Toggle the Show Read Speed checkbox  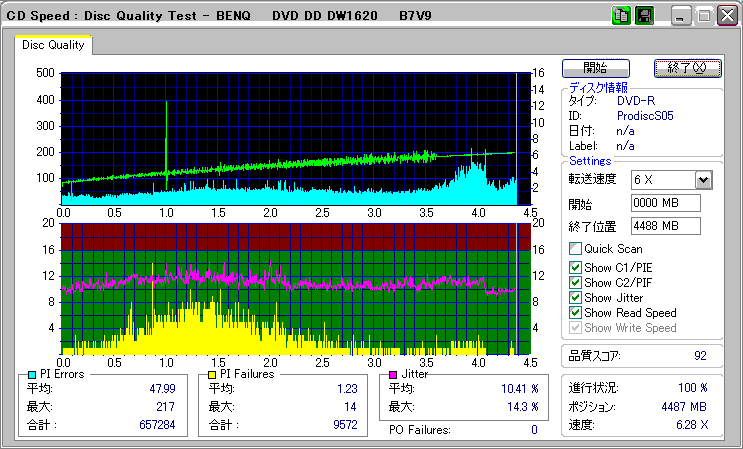575,313
